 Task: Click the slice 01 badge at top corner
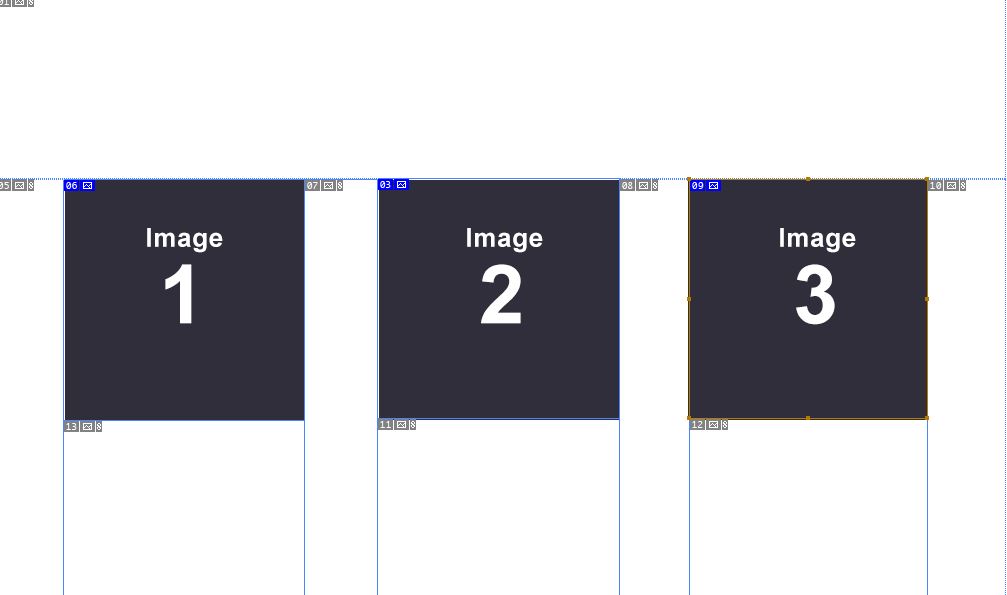coord(16,3)
